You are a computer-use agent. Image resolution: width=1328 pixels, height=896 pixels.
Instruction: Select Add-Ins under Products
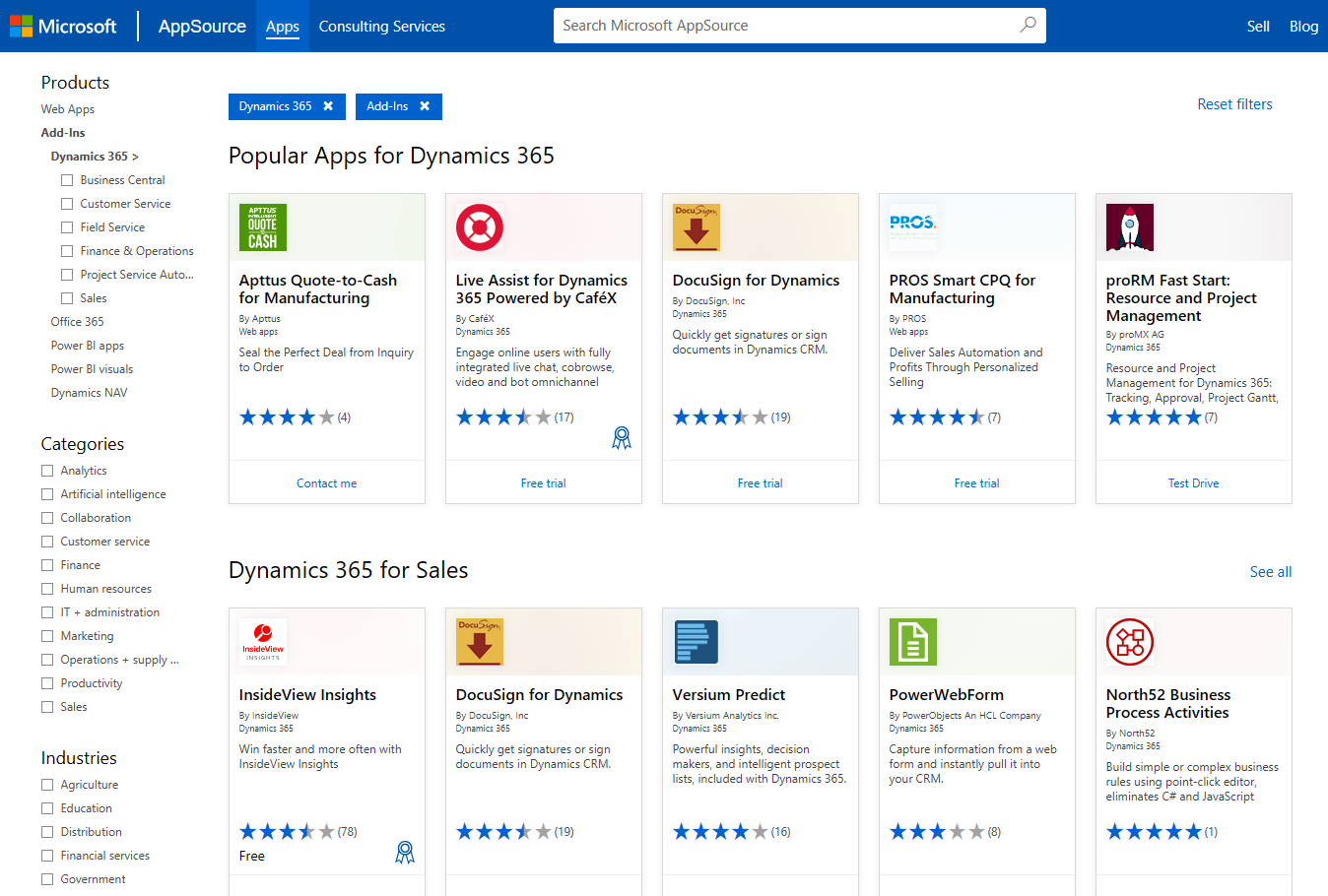(x=63, y=133)
